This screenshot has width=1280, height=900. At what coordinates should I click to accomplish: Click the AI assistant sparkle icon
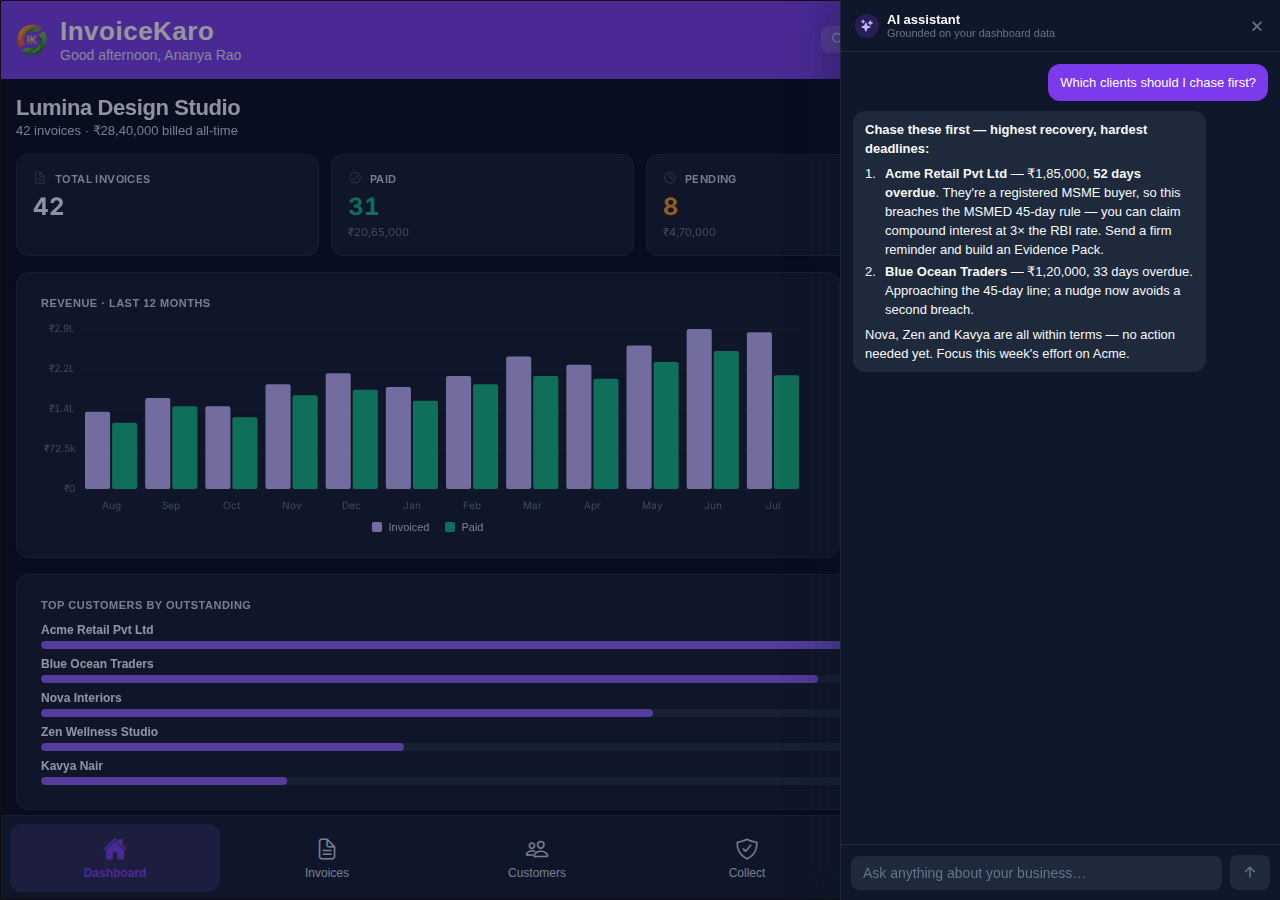[x=866, y=26]
